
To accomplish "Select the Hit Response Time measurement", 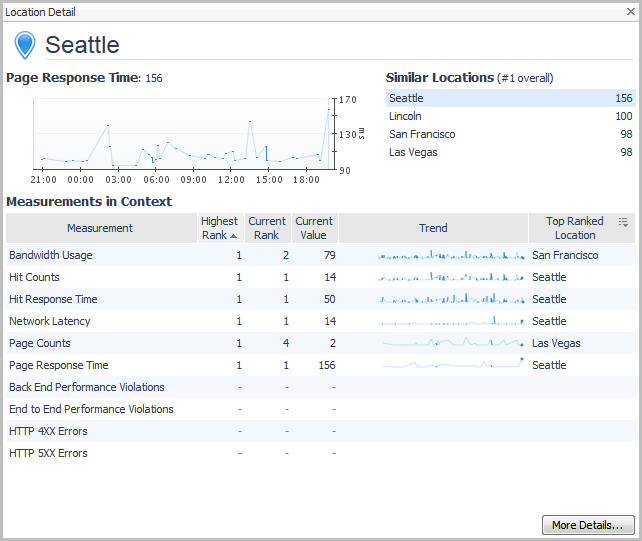I will [53, 299].
